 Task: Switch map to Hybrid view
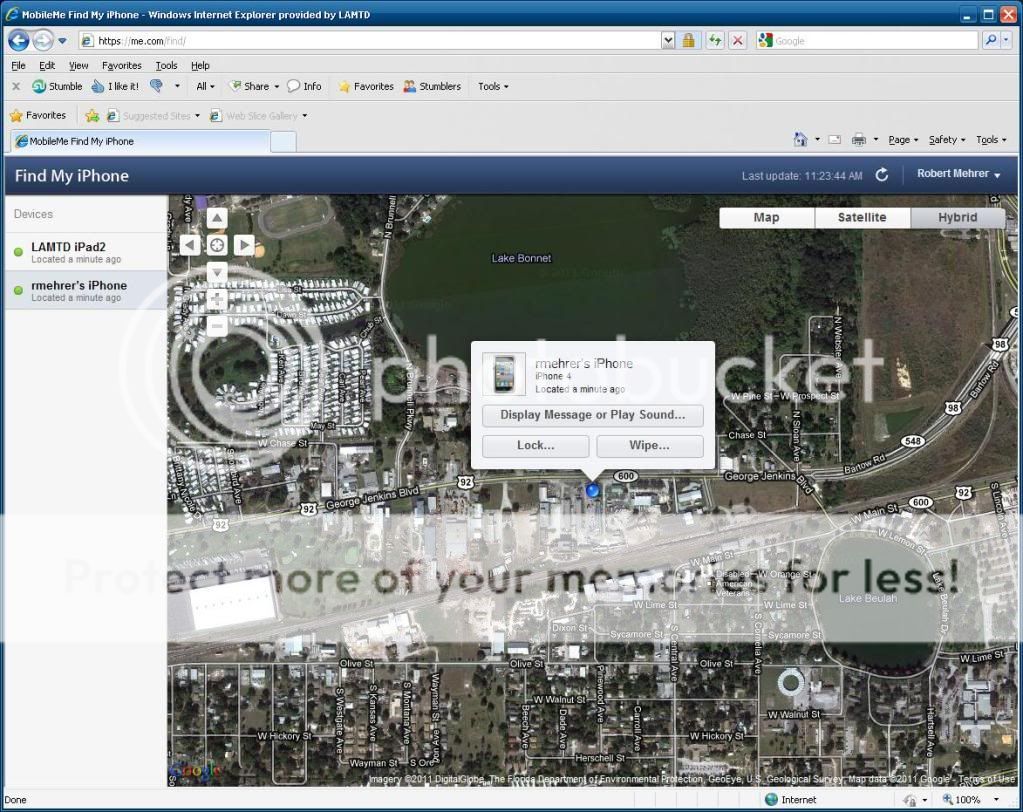pos(957,218)
